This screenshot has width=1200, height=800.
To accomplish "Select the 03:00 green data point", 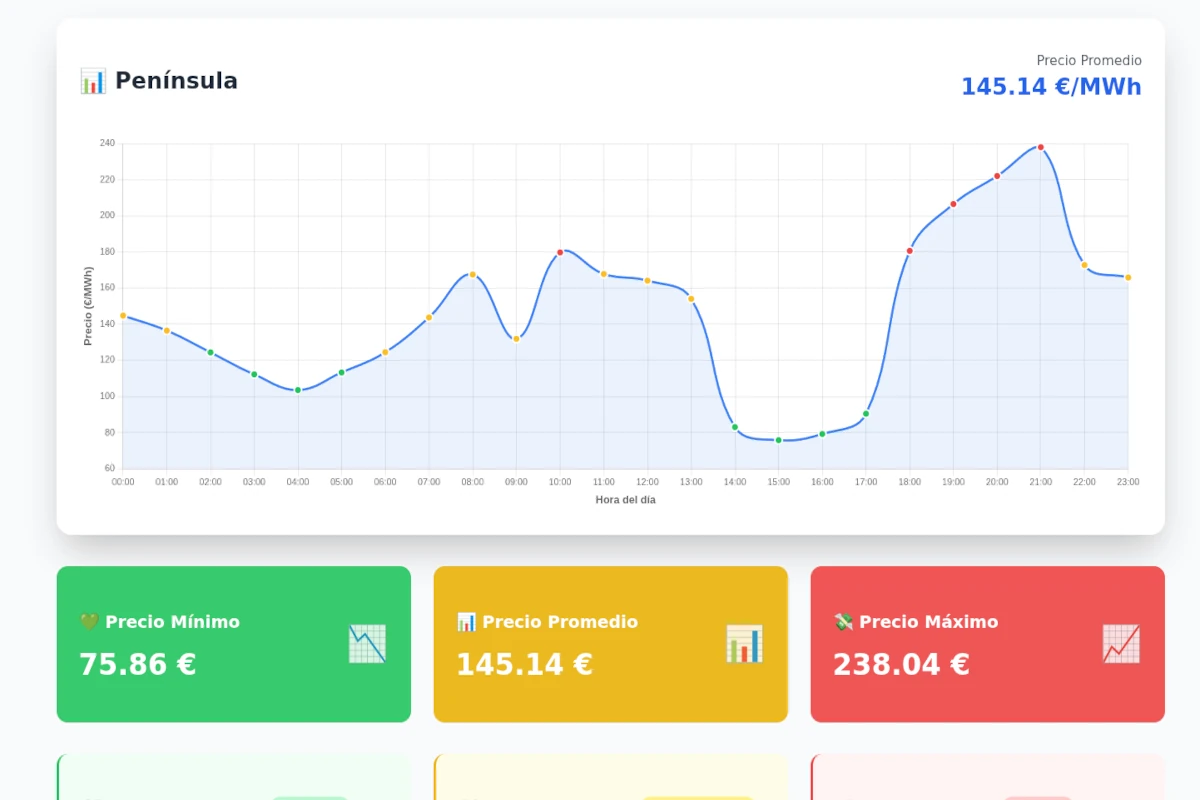I will click(x=254, y=374).
